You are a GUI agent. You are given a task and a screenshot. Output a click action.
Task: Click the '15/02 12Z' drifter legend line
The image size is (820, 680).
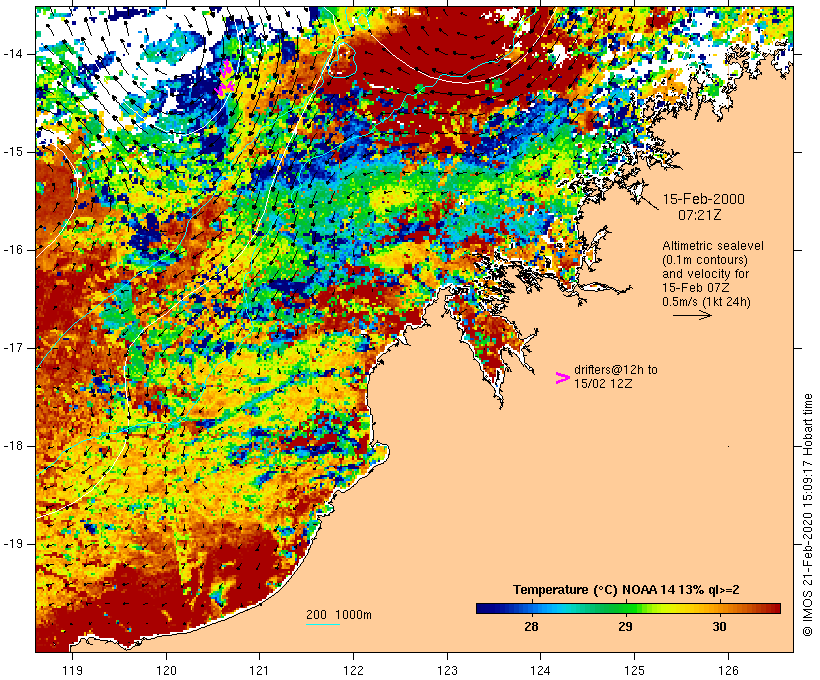click(x=603, y=383)
